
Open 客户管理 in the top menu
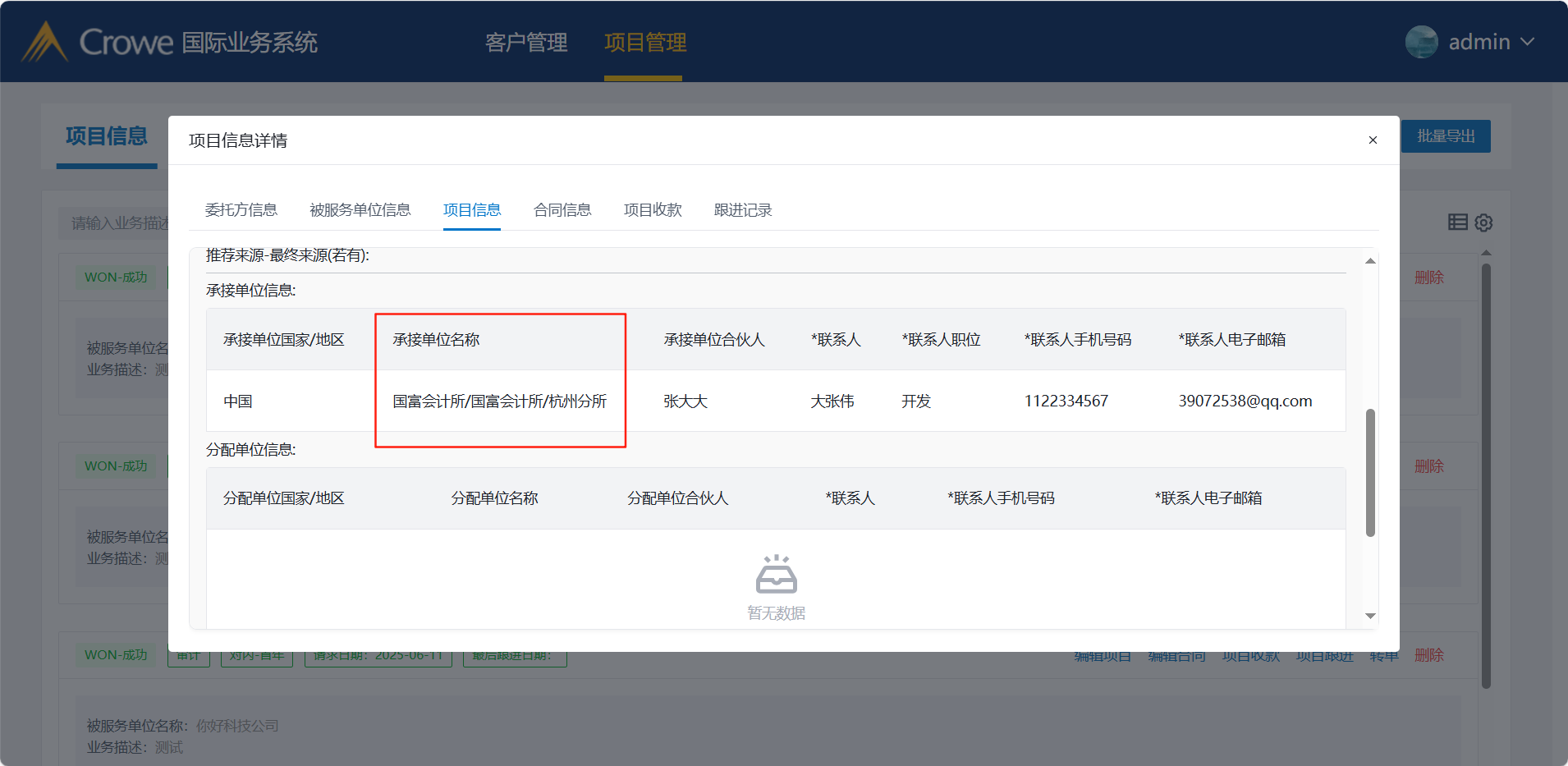[526, 43]
